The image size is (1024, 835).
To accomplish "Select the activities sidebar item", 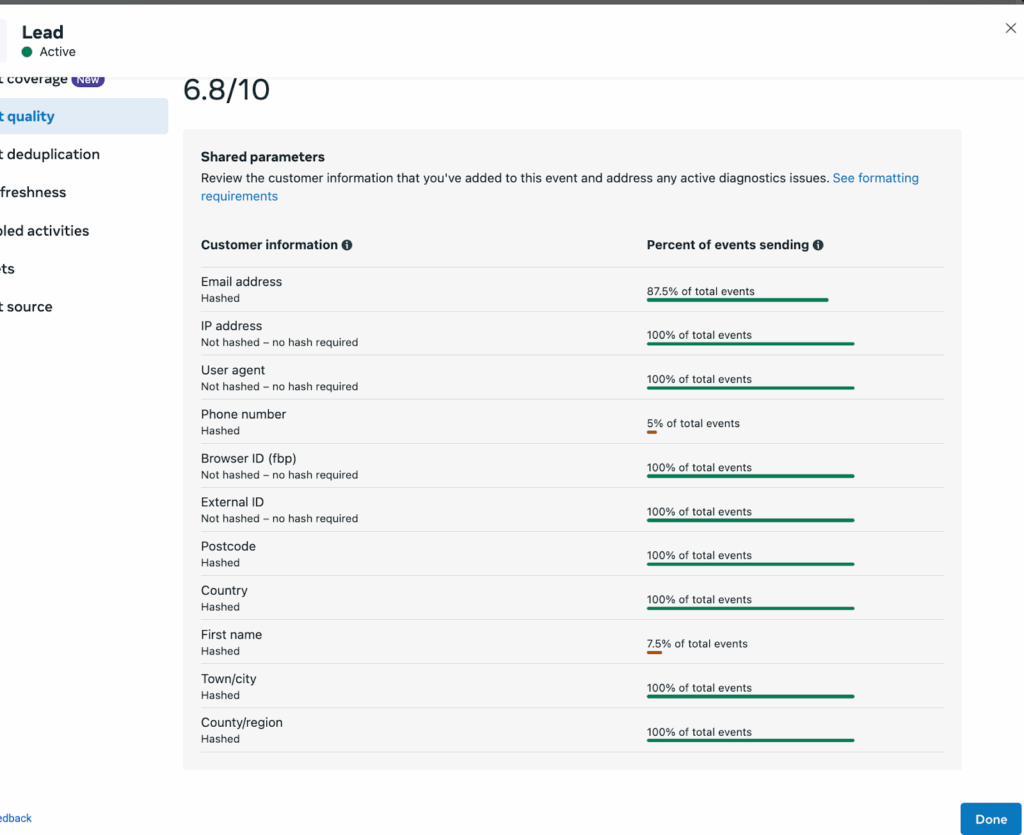I will point(46,230).
